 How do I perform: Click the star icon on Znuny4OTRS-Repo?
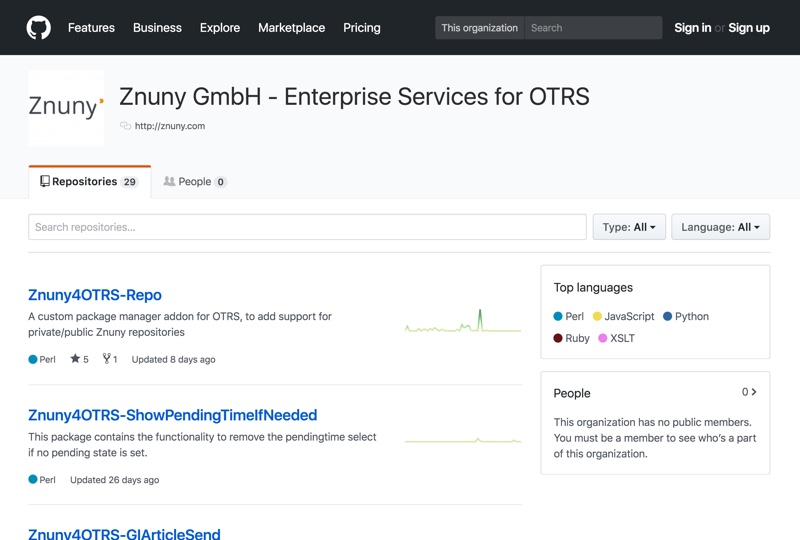pos(75,359)
